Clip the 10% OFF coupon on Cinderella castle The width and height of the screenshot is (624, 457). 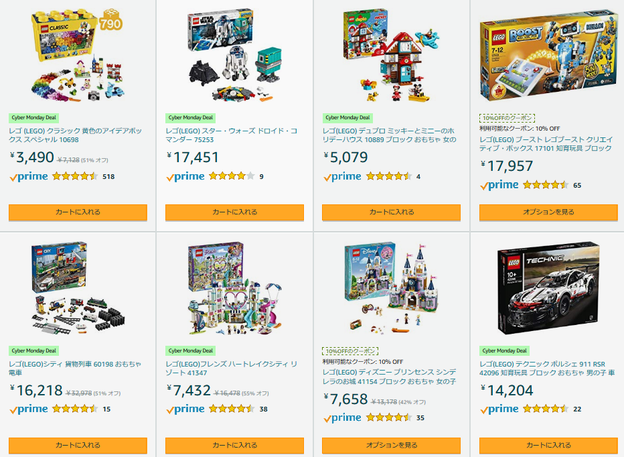coord(350,351)
